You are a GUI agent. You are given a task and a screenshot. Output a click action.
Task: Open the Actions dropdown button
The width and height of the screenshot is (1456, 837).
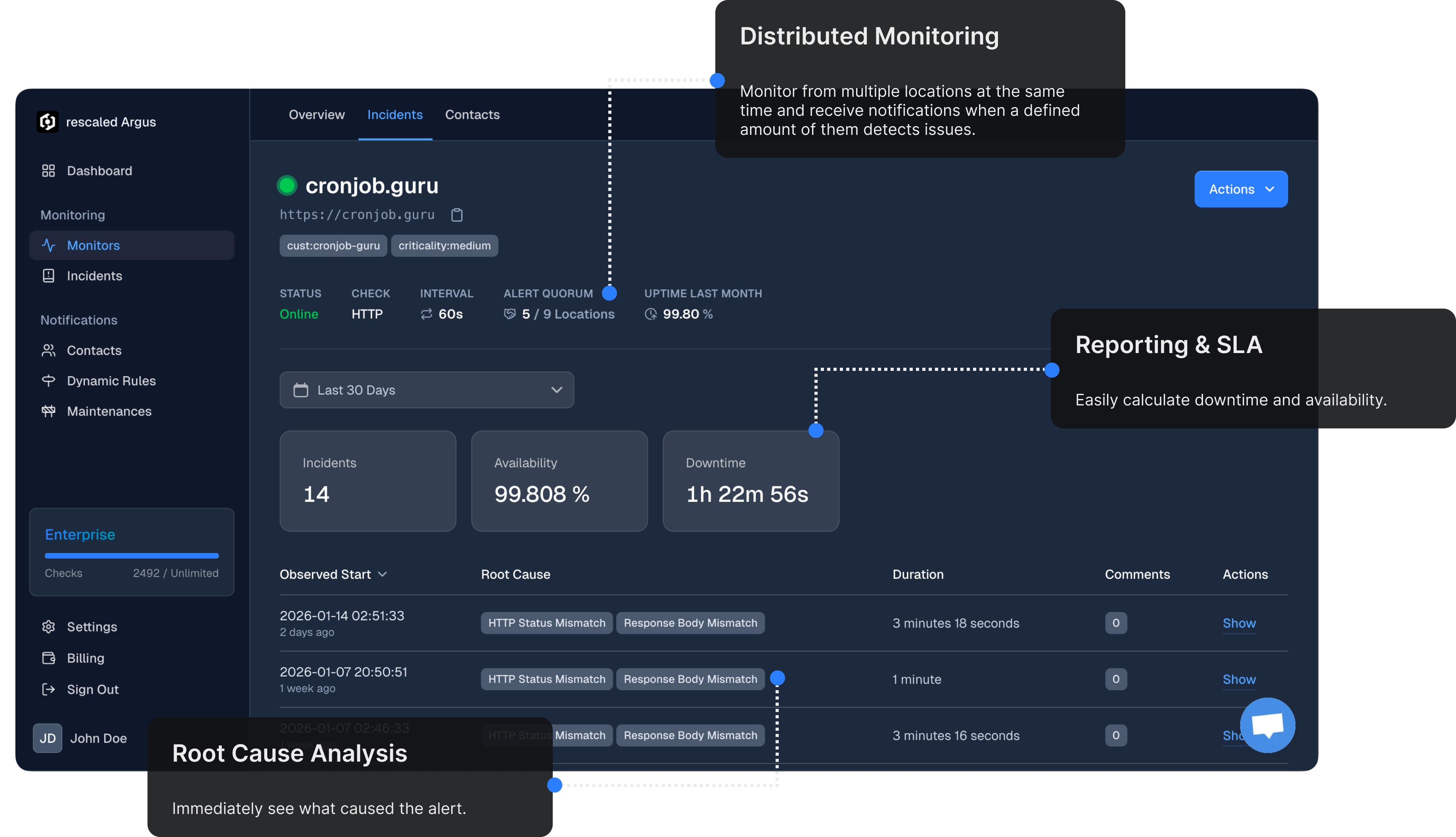pyautogui.click(x=1241, y=189)
